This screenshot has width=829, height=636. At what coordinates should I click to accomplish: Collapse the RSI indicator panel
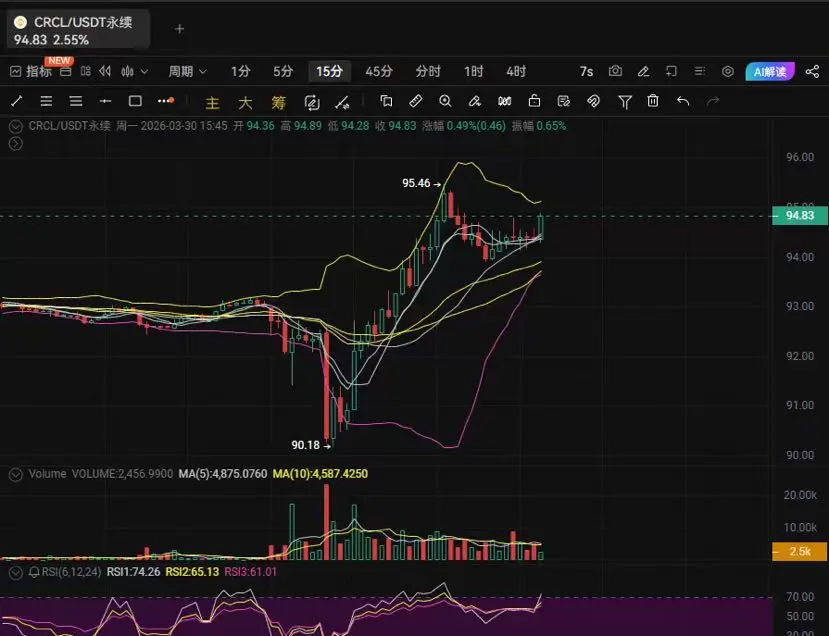pos(15,572)
